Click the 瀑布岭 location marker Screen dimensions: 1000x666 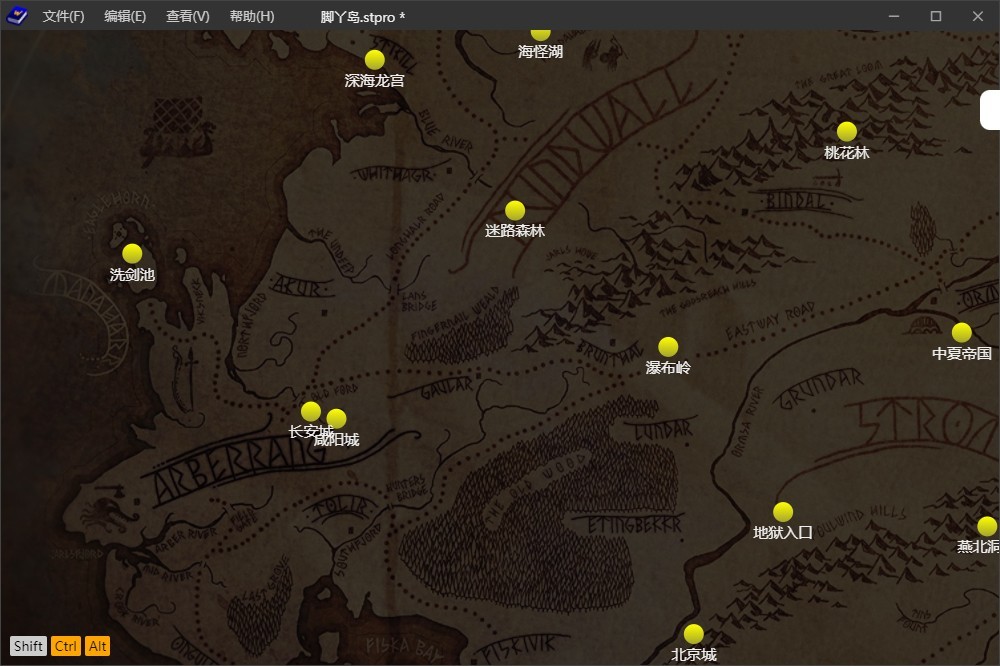pos(668,347)
